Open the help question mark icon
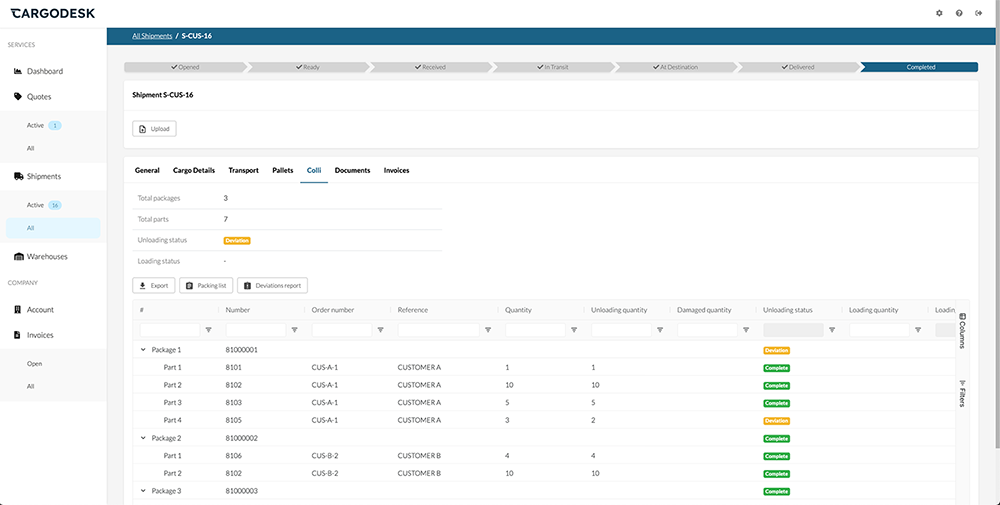Viewport: 1000px width, 505px height. [959, 13]
